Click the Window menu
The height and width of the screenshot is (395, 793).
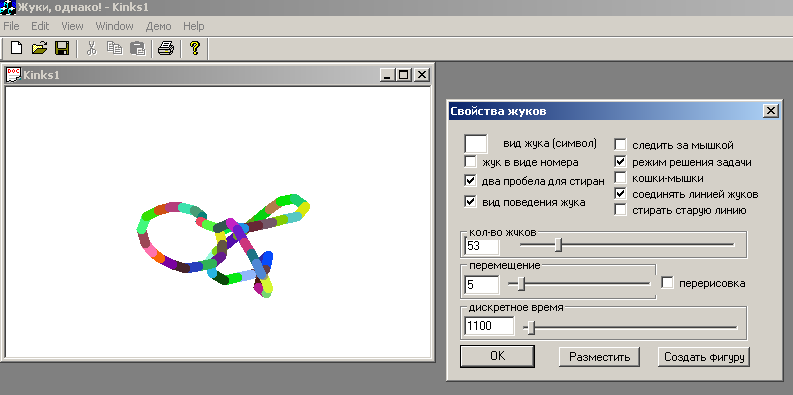point(114,26)
